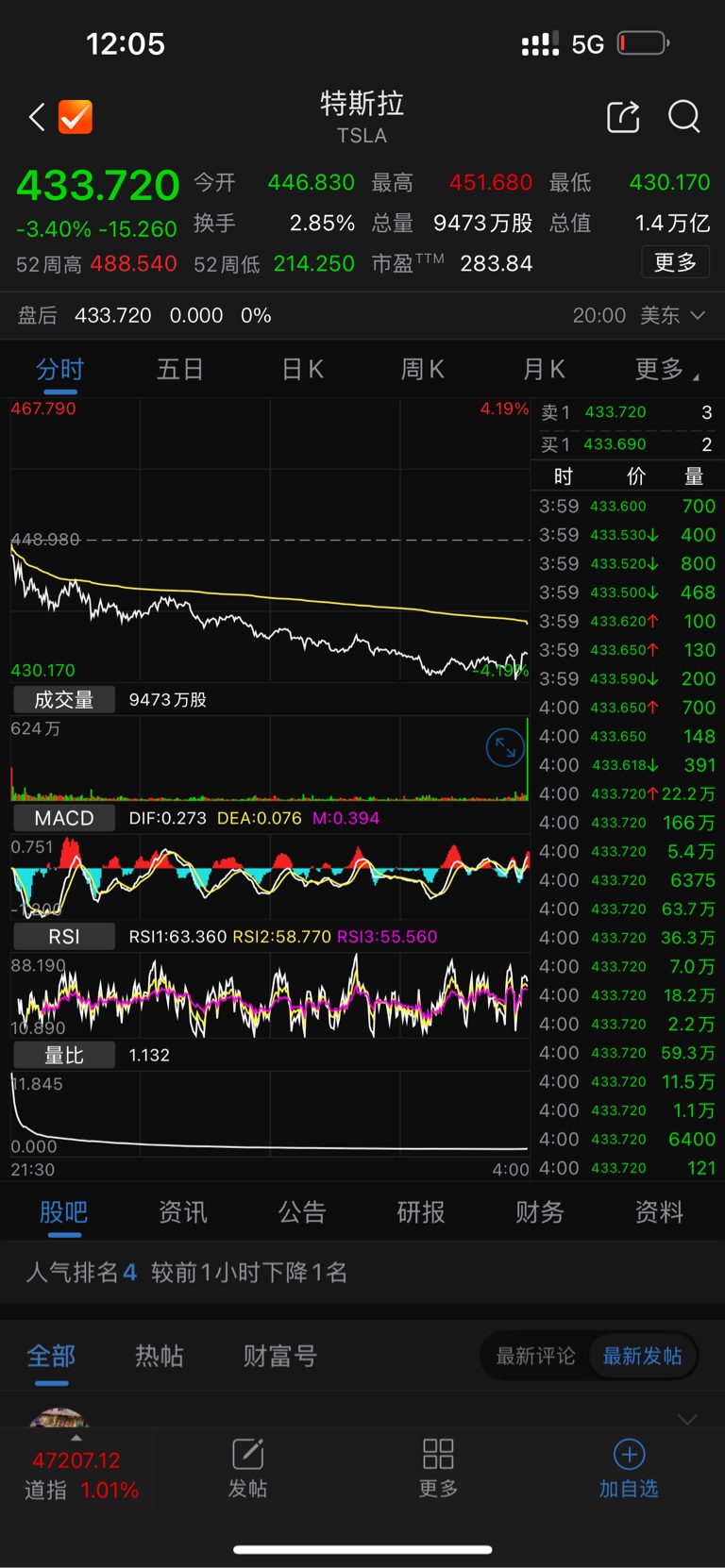725x1568 pixels.
Task: Tap the share icon
Action: 623,117
